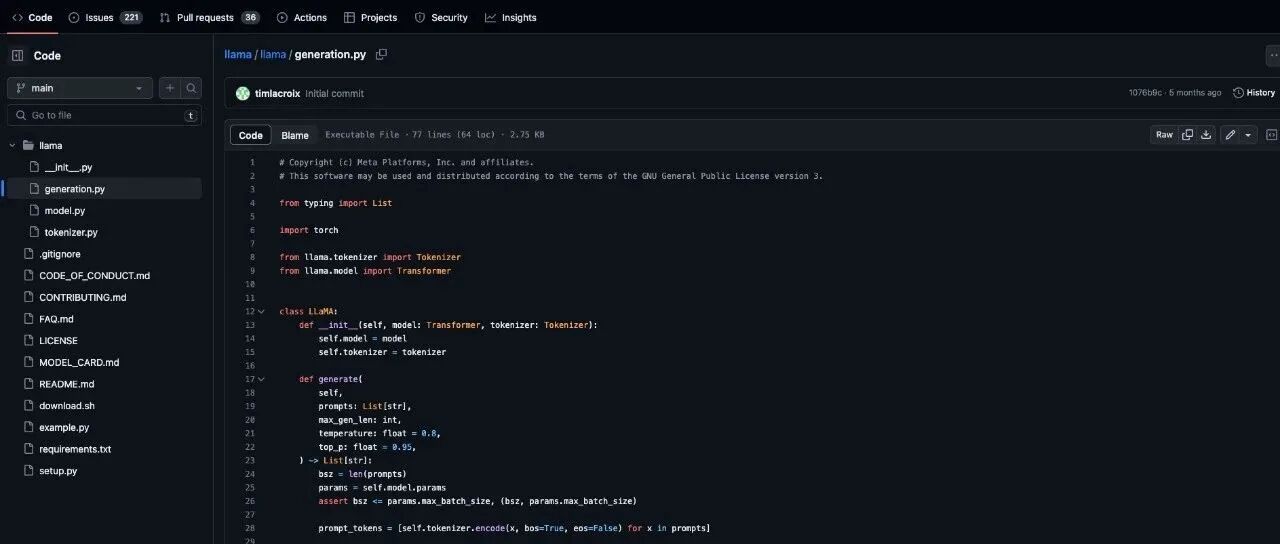
Task: Open download.sh in the file tree
Action: click(66, 405)
